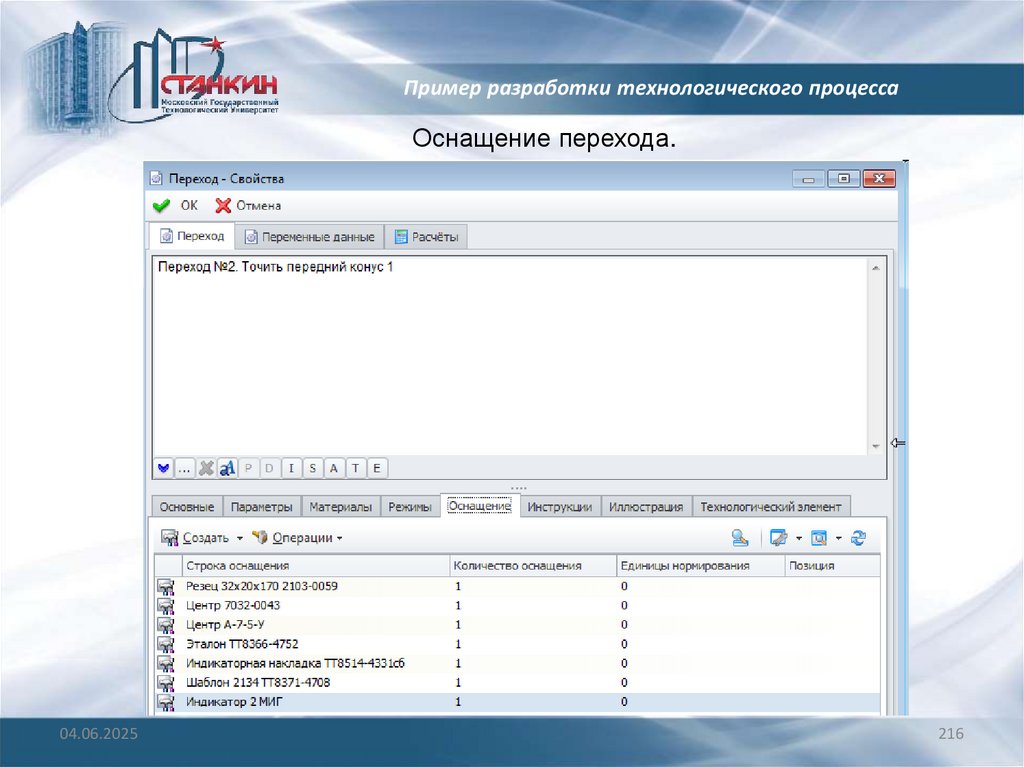The height and width of the screenshot is (767, 1024).
Task: Click the D letter button in editor toolbar
Action: coord(269,468)
